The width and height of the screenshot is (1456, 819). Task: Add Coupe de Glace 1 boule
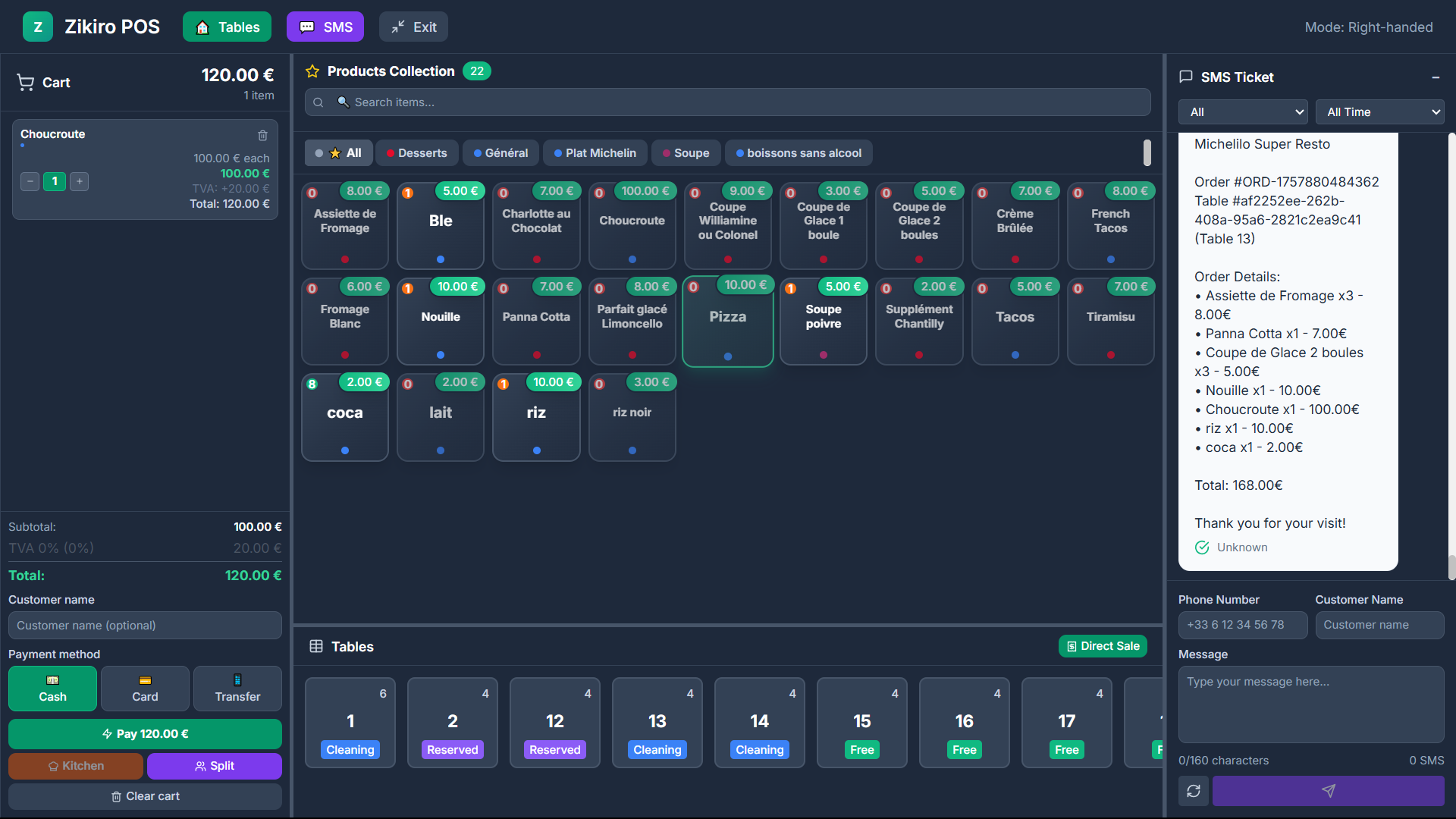pos(824,226)
